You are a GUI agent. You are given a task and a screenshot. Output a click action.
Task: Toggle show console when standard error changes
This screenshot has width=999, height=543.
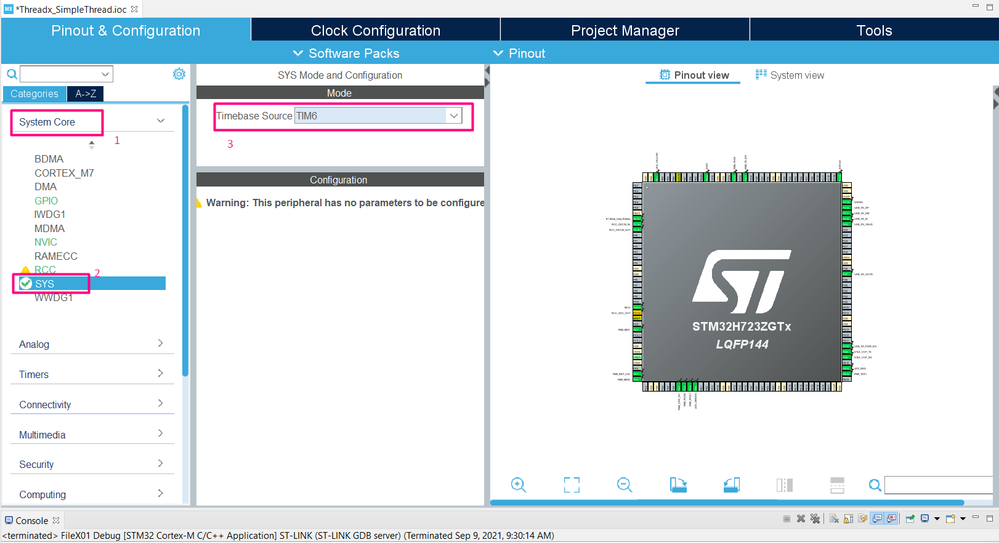click(891, 519)
